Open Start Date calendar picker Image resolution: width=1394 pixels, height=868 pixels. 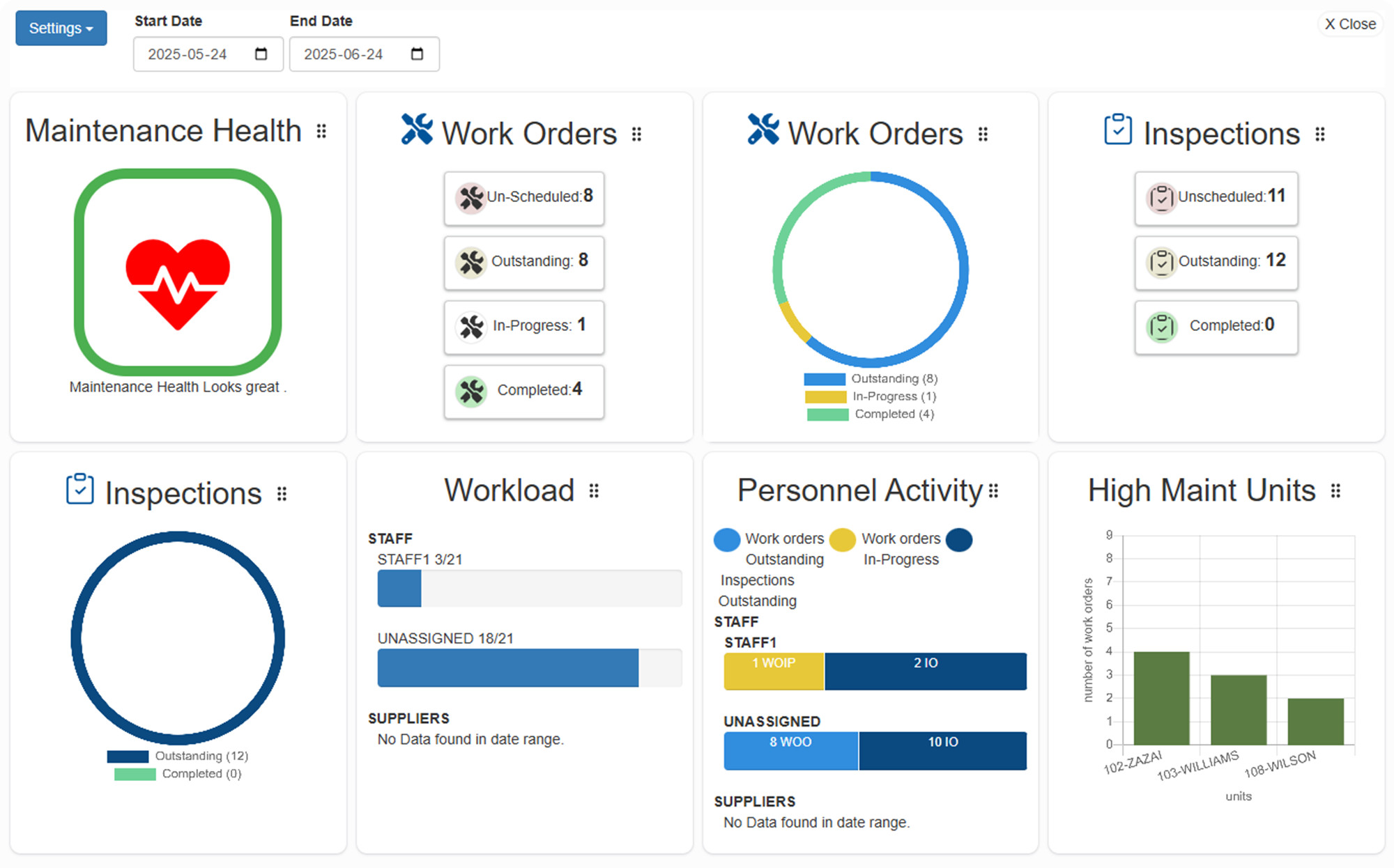261,54
